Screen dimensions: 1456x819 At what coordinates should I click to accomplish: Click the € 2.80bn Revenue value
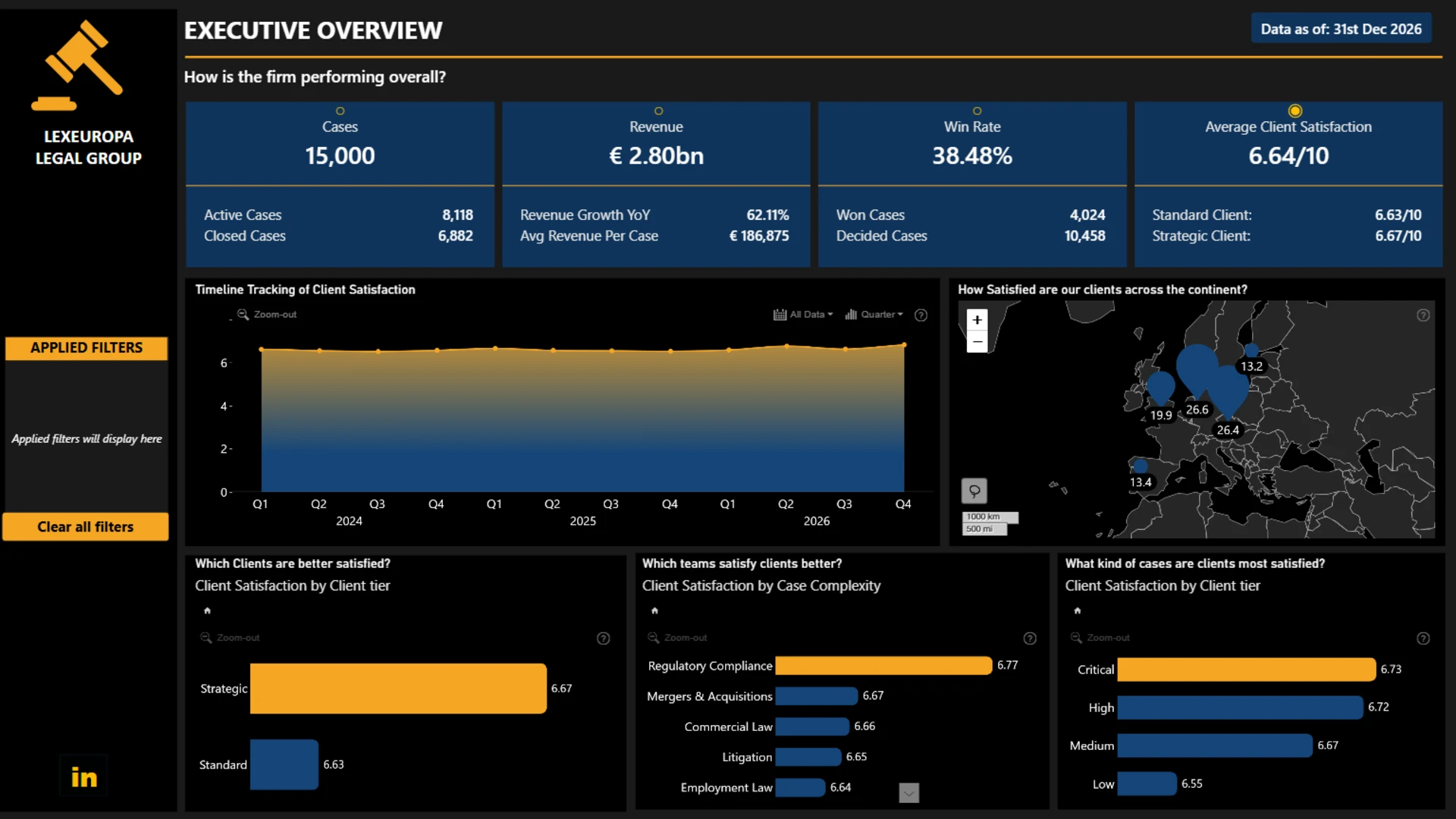click(x=656, y=155)
